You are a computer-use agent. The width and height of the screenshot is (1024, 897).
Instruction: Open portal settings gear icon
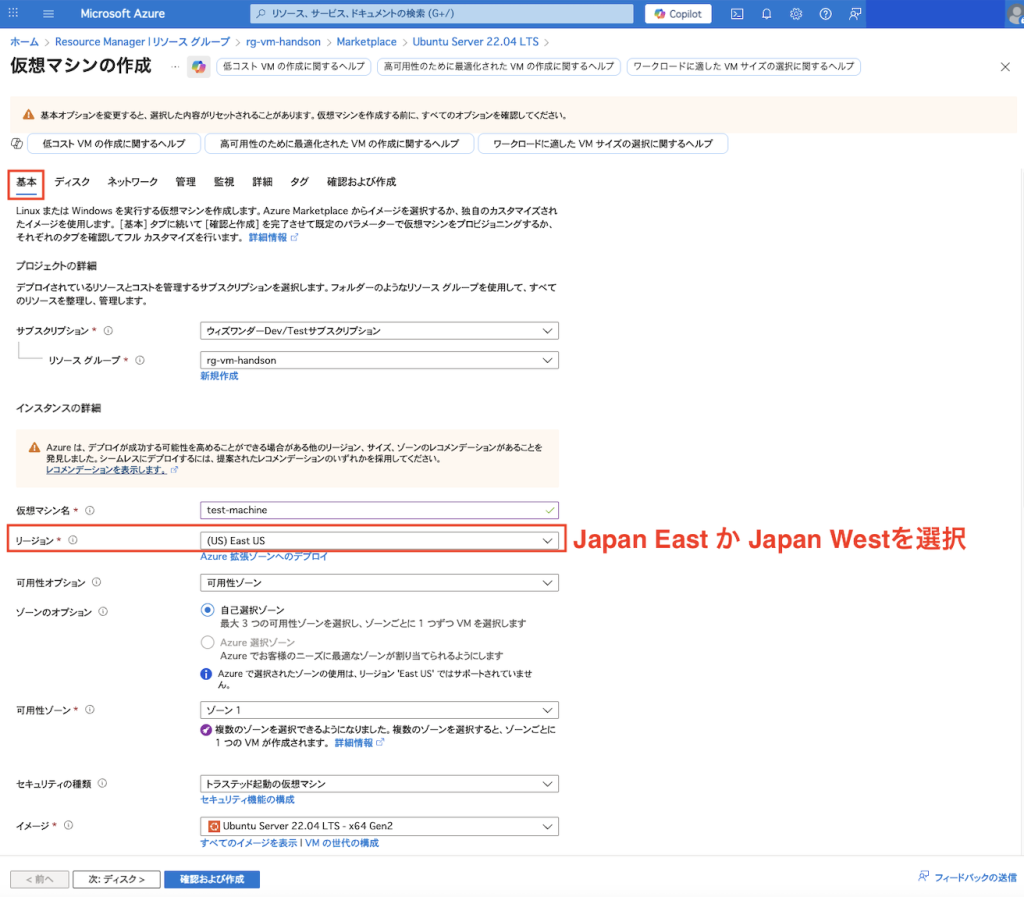796,14
